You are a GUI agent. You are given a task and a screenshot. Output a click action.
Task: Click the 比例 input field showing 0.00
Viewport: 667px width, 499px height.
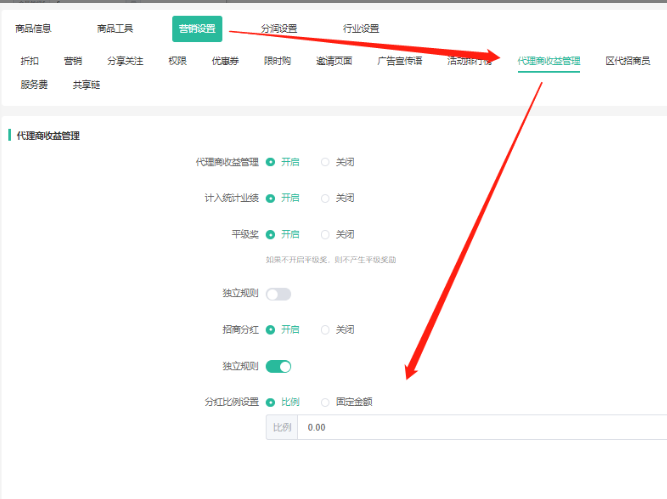pyautogui.click(x=480, y=428)
